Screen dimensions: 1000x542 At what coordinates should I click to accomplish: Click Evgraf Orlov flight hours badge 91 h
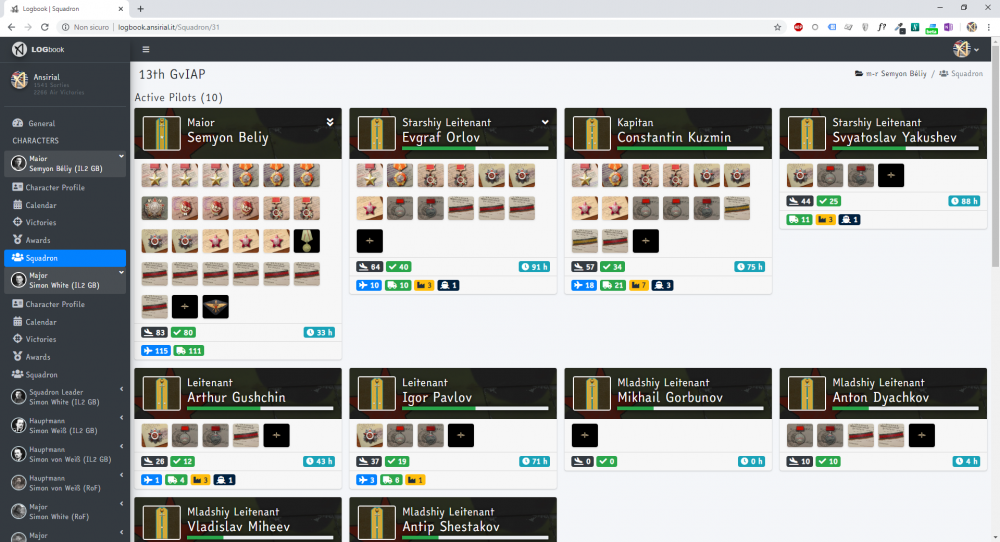[534, 267]
